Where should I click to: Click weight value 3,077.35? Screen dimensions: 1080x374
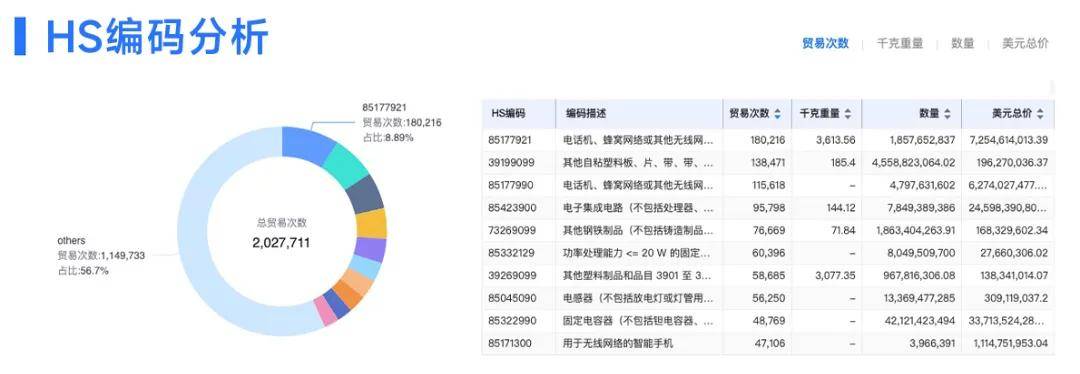pyautogui.click(x=835, y=276)
